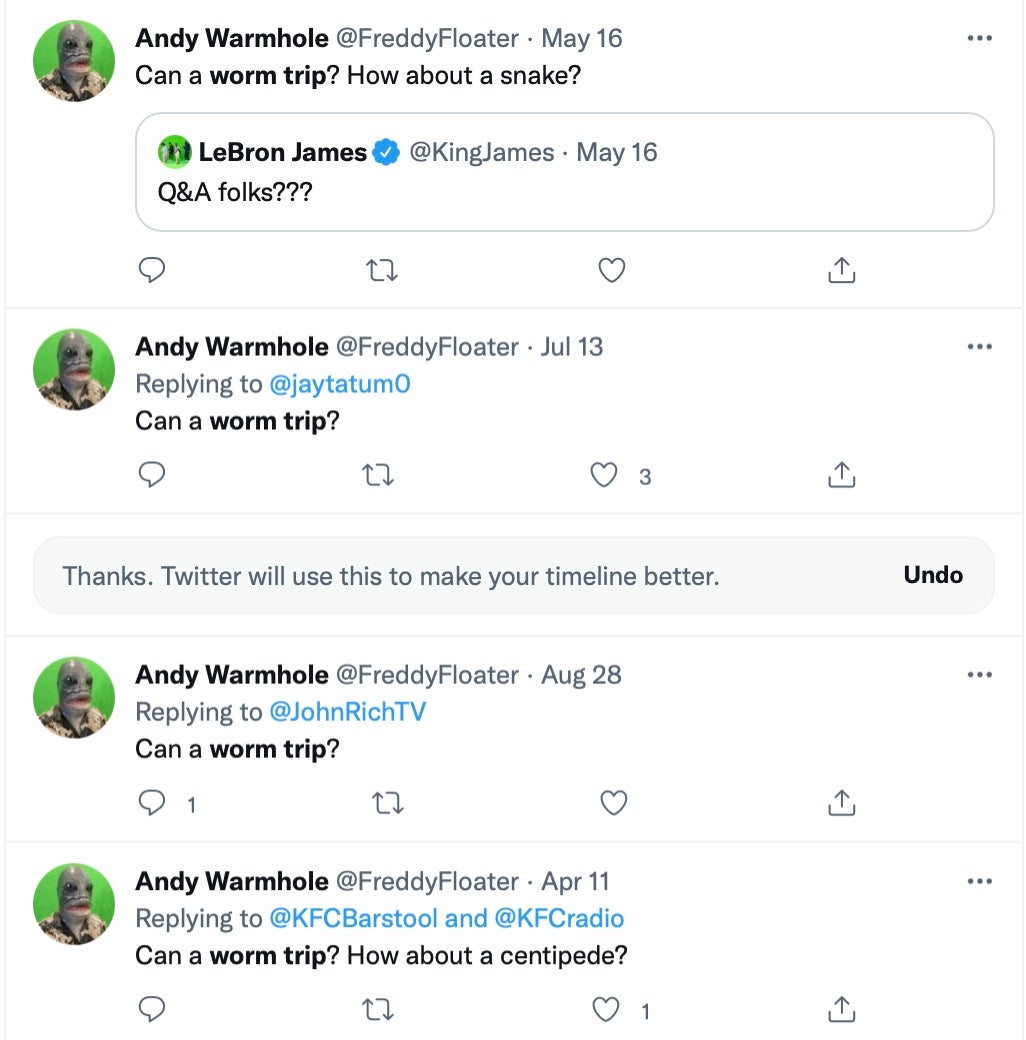
Task: Share the May 16 quote tweet
Action: point(842,270)
